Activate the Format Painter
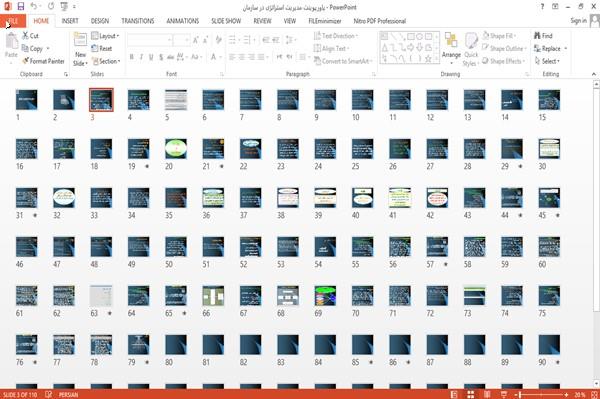The width and height of the screenshot is (600, 399). point(43,61)
